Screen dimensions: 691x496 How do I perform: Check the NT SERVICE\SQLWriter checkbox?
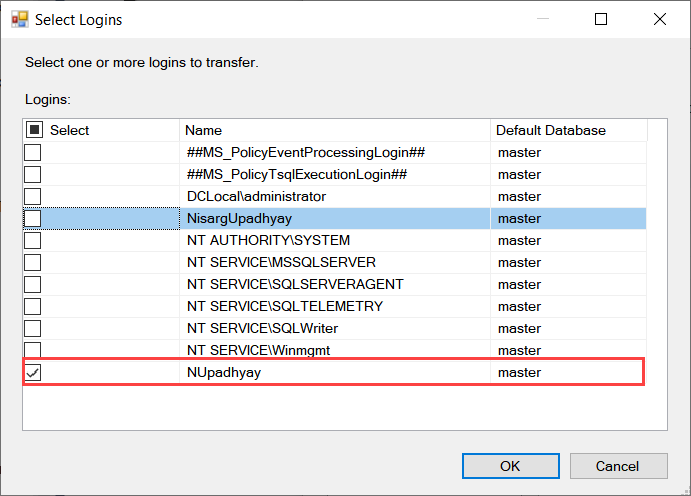tap(33, 328)
